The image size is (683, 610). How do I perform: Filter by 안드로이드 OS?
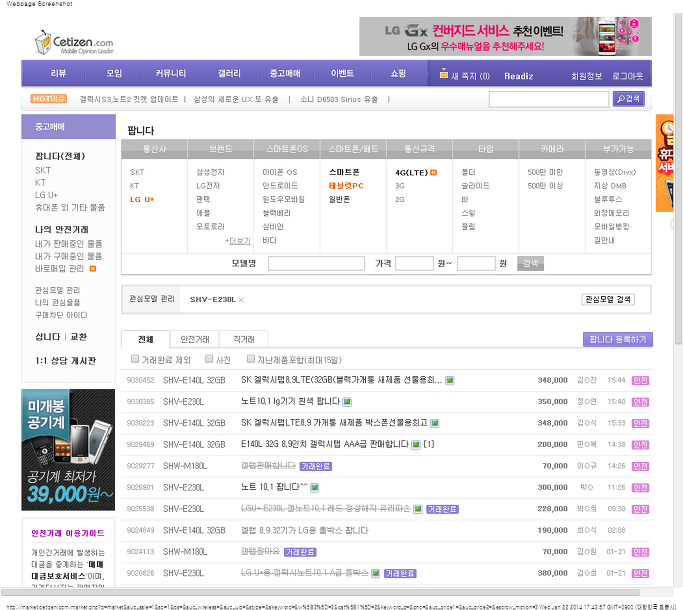280,186
